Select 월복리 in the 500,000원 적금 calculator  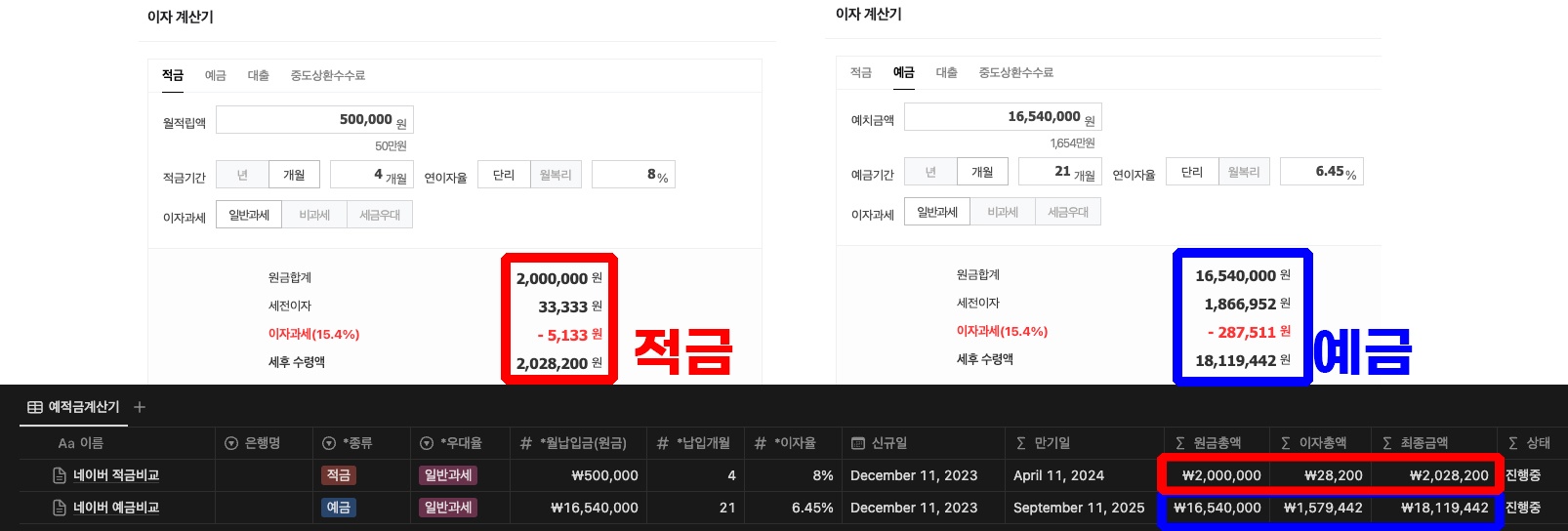556,175
